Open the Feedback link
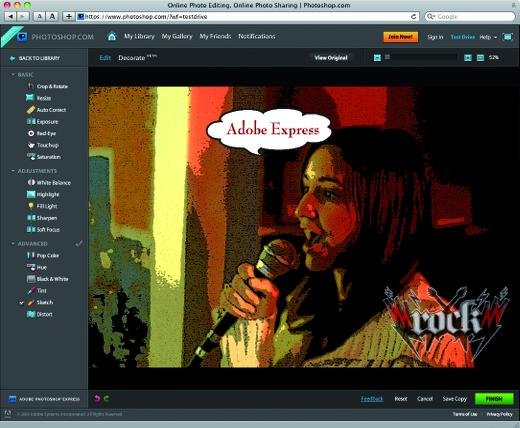The width and height of the screenshot is (520, 428). [372, 399]
